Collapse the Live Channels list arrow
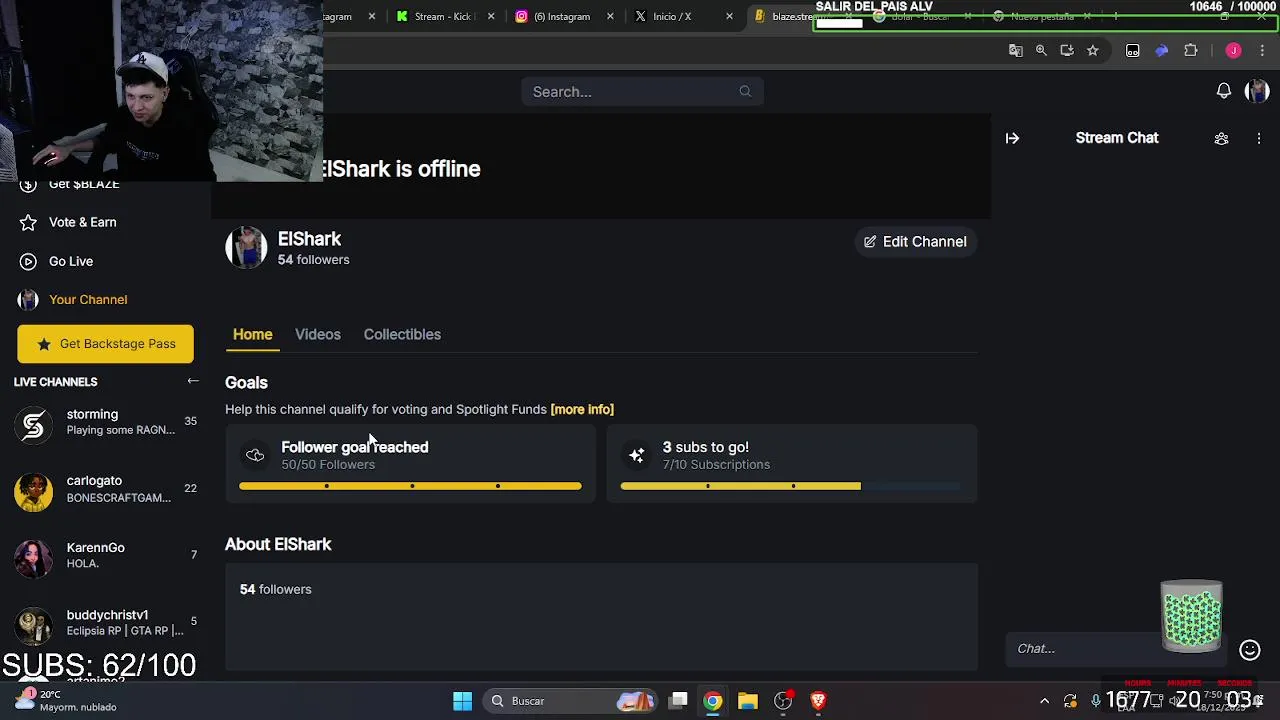This screenshot has width=1280, height=720. coord(193,381)
